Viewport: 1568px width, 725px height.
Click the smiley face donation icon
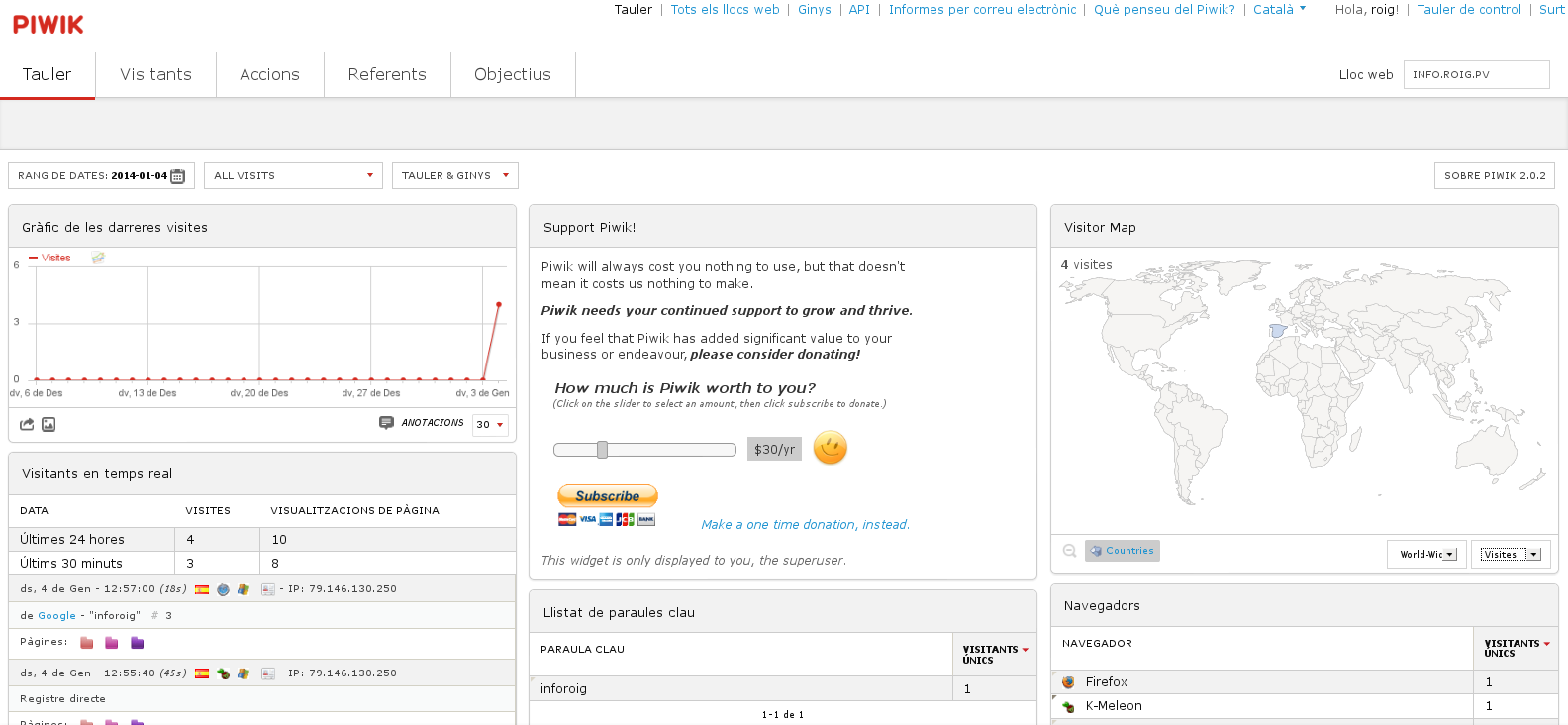831,448
